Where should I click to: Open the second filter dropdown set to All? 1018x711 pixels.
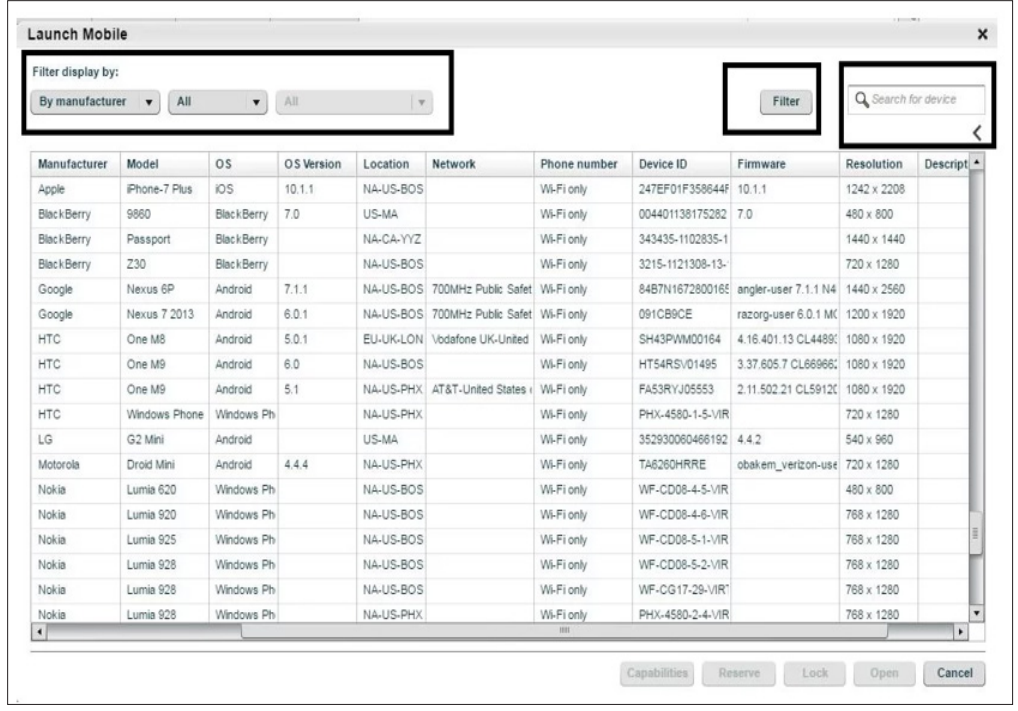pos(217,102)
